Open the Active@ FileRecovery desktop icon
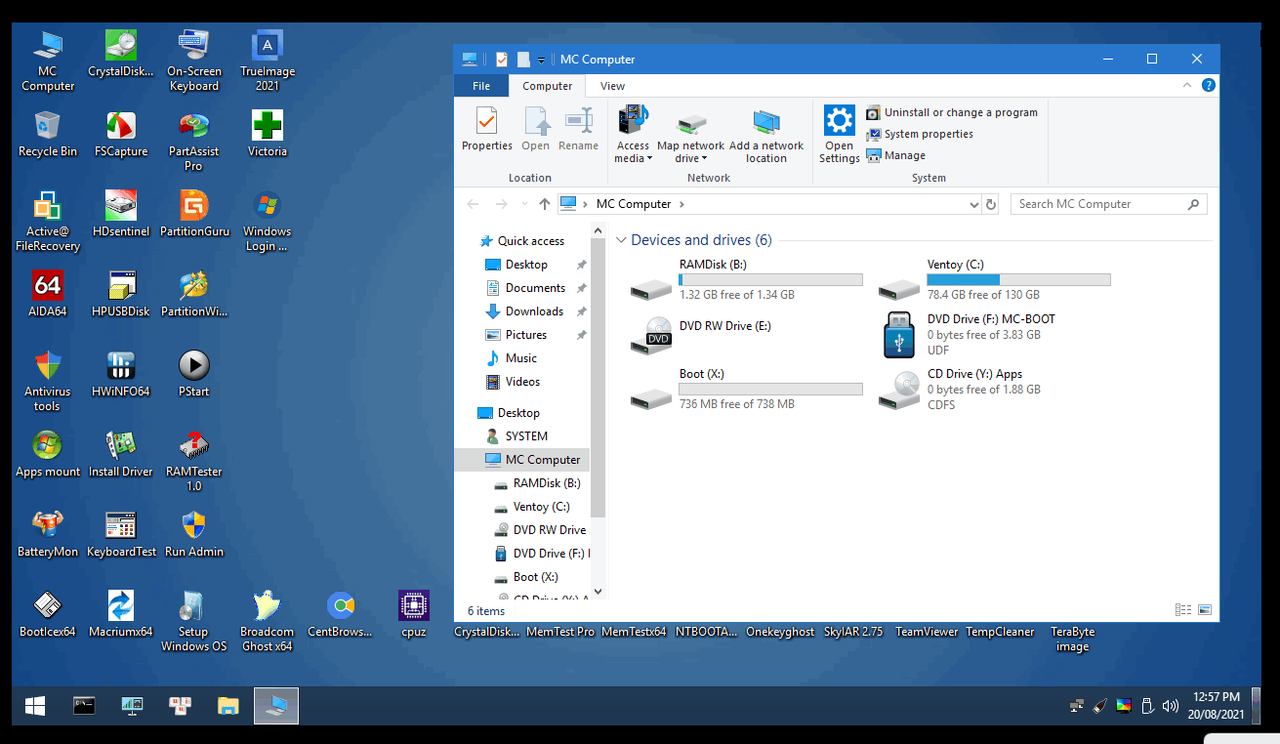The image size is (1280, 744). [x=47, y=220]
